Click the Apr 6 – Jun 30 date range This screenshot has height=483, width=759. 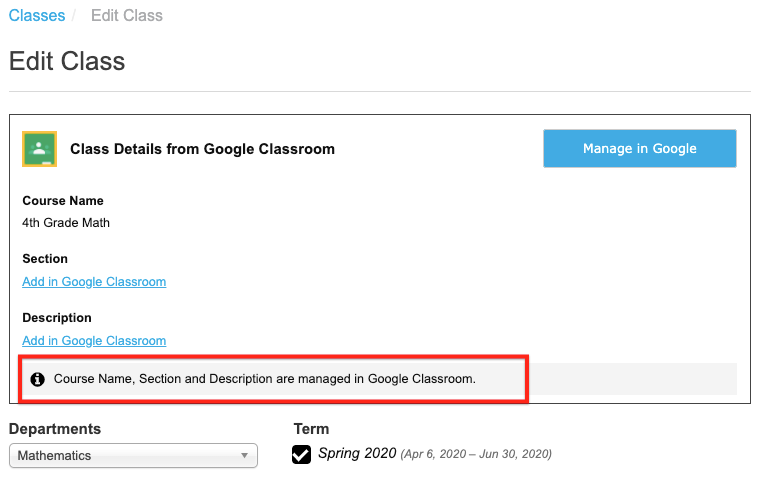click(476, 455)
